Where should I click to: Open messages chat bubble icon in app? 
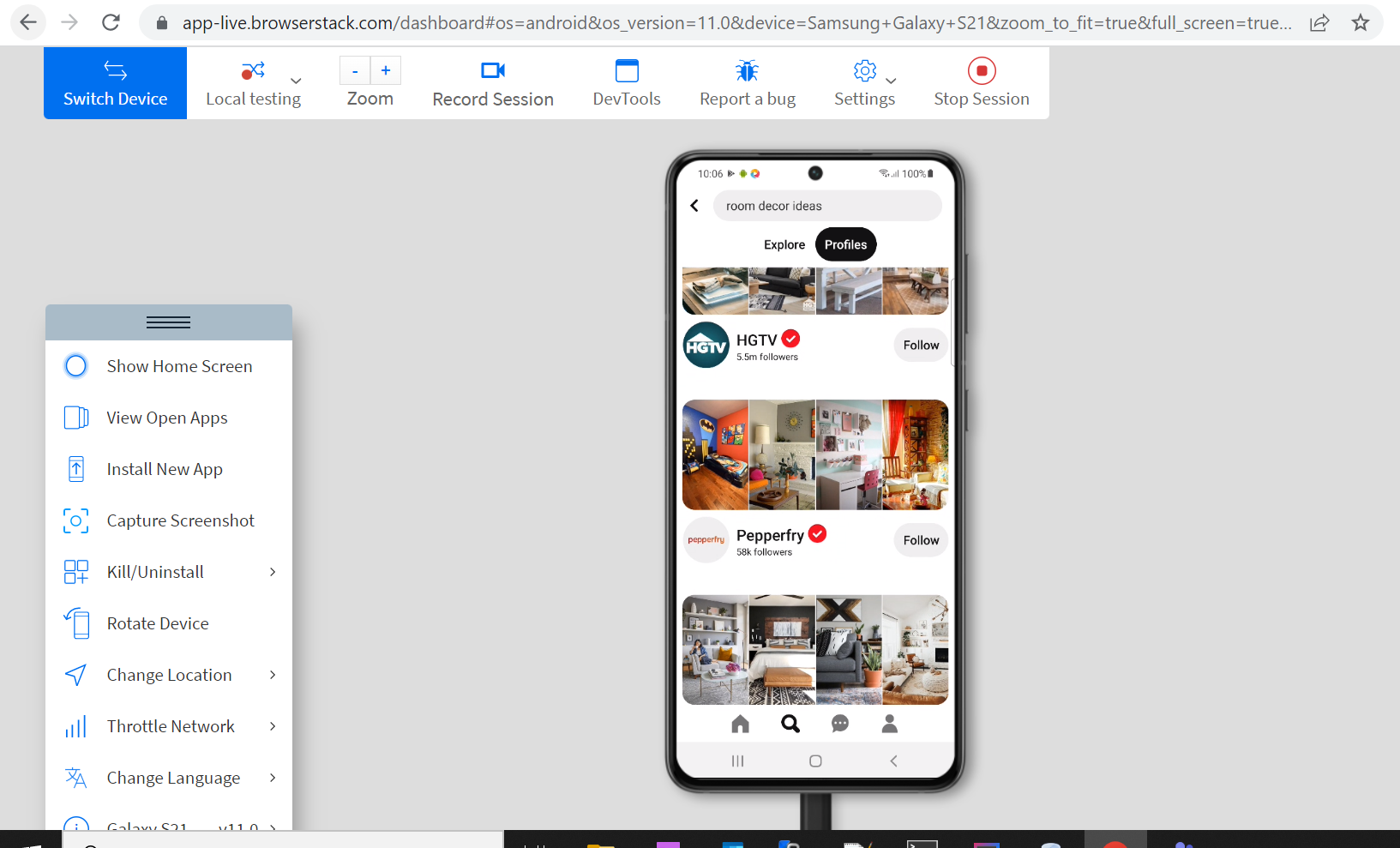click(x=840, y=725)
